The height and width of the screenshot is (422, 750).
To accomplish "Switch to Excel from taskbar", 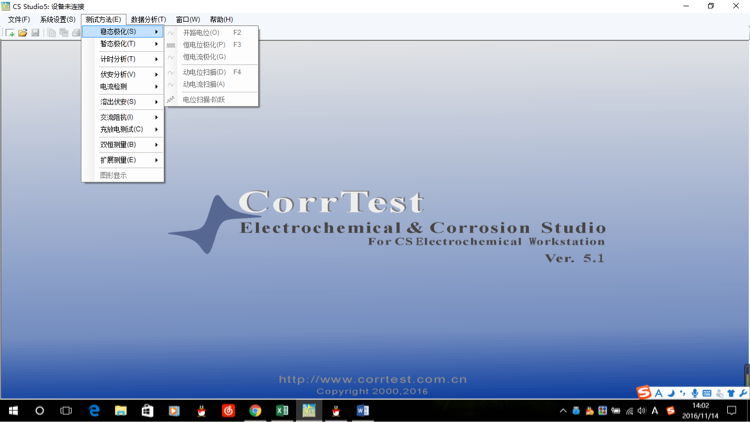I will click(282, 411).
